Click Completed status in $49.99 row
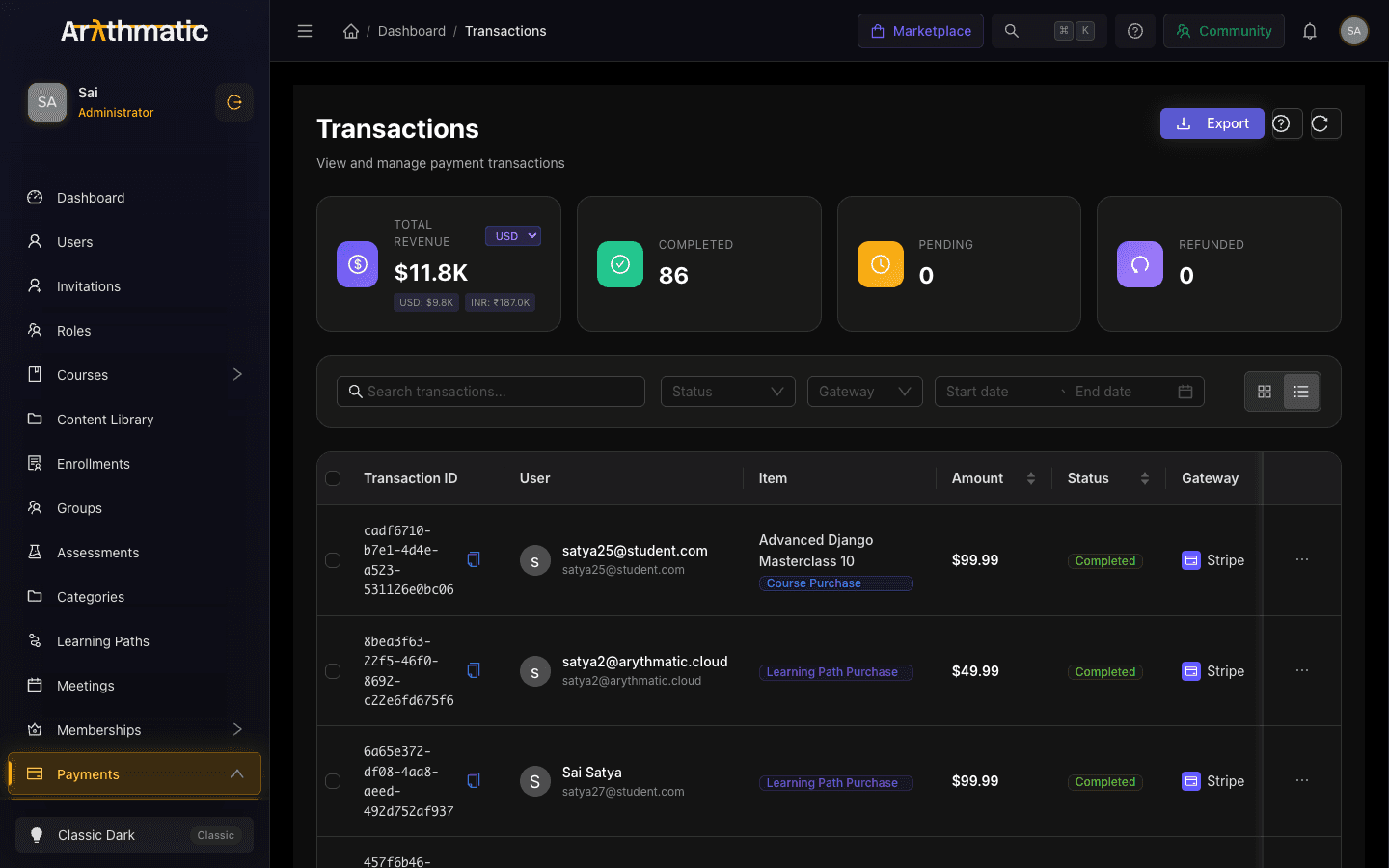Viewport: 1389px width, 868px height. pos(1105,672)
